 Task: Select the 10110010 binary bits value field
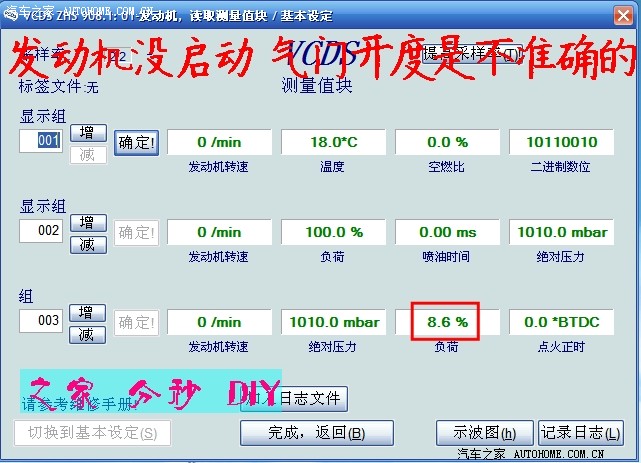[x=561, y=142]
